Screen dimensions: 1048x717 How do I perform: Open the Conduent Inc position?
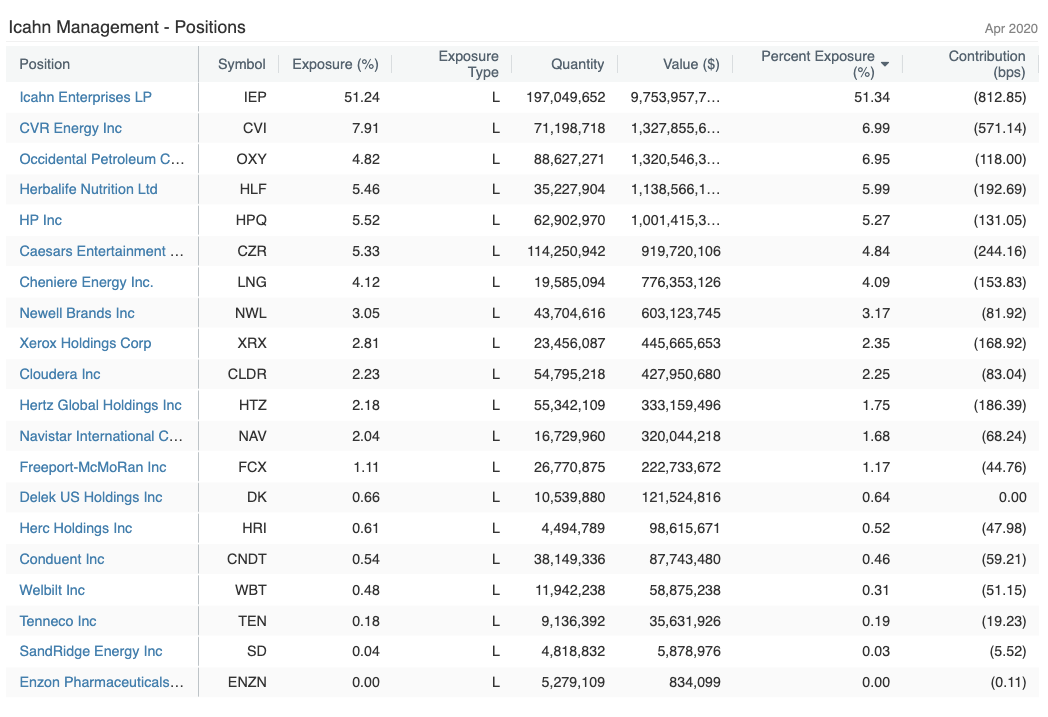(x=61, y=559)
